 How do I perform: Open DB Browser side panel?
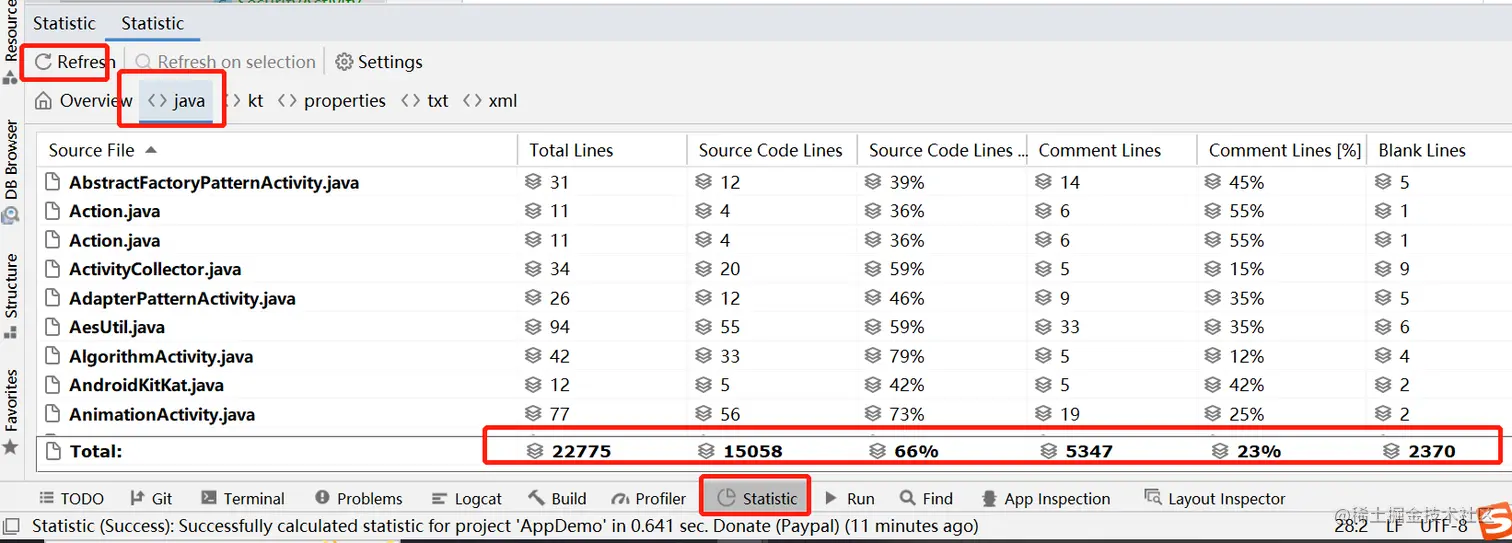[x=11, y=170]
